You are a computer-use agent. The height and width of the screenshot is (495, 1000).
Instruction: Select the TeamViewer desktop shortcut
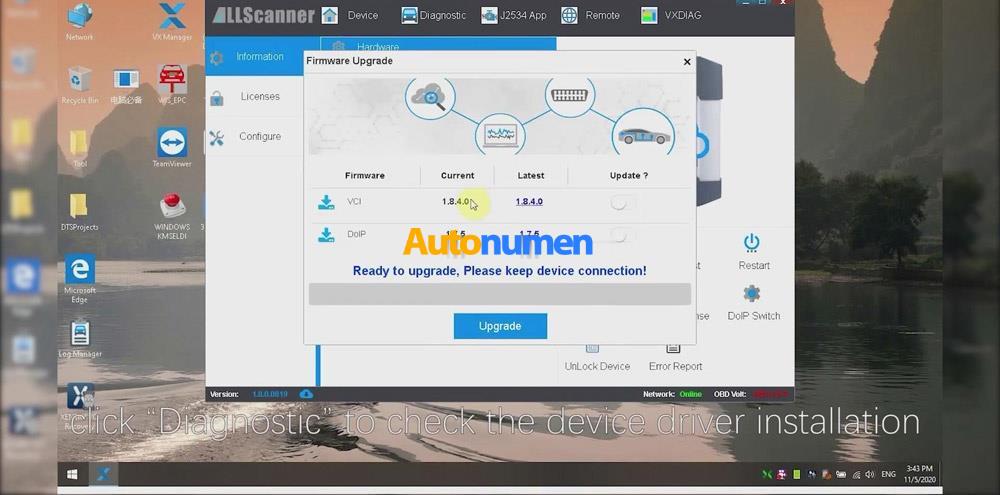172,147
